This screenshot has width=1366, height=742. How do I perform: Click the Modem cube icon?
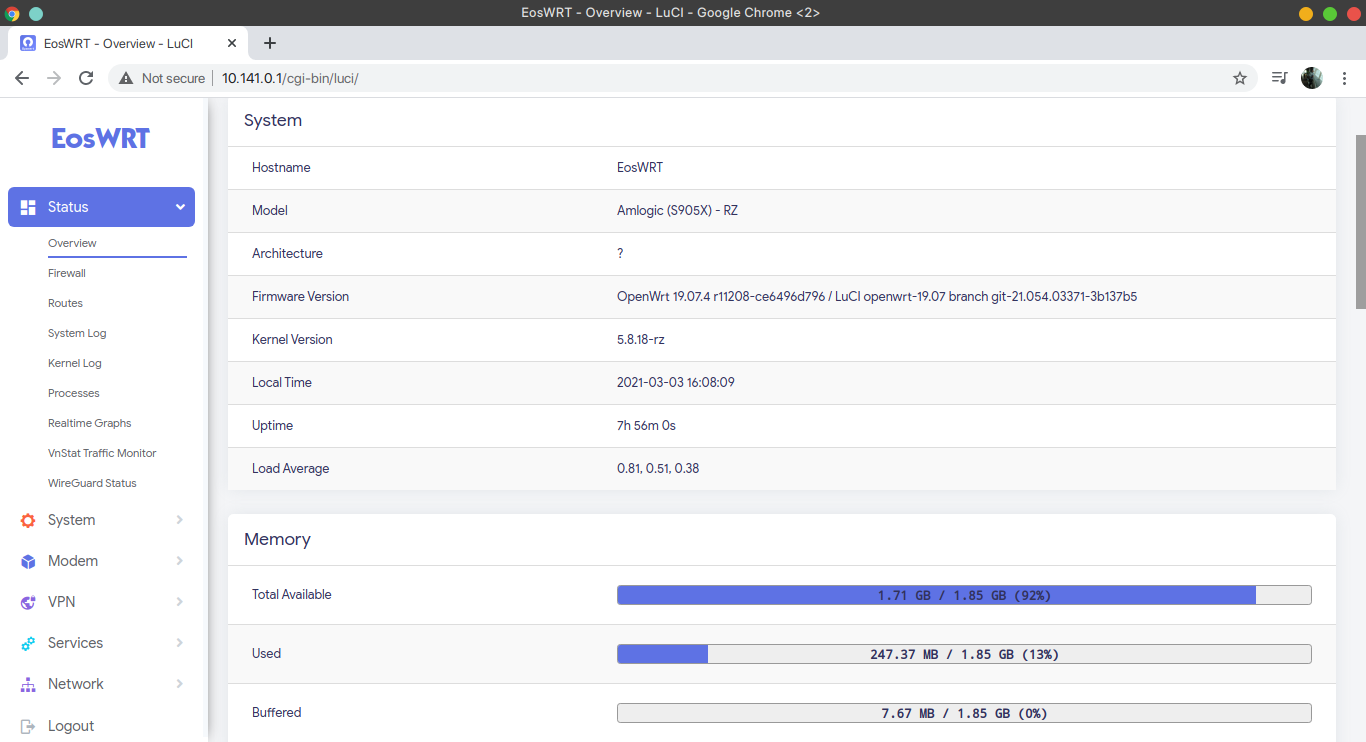click(x=28, y=561)
